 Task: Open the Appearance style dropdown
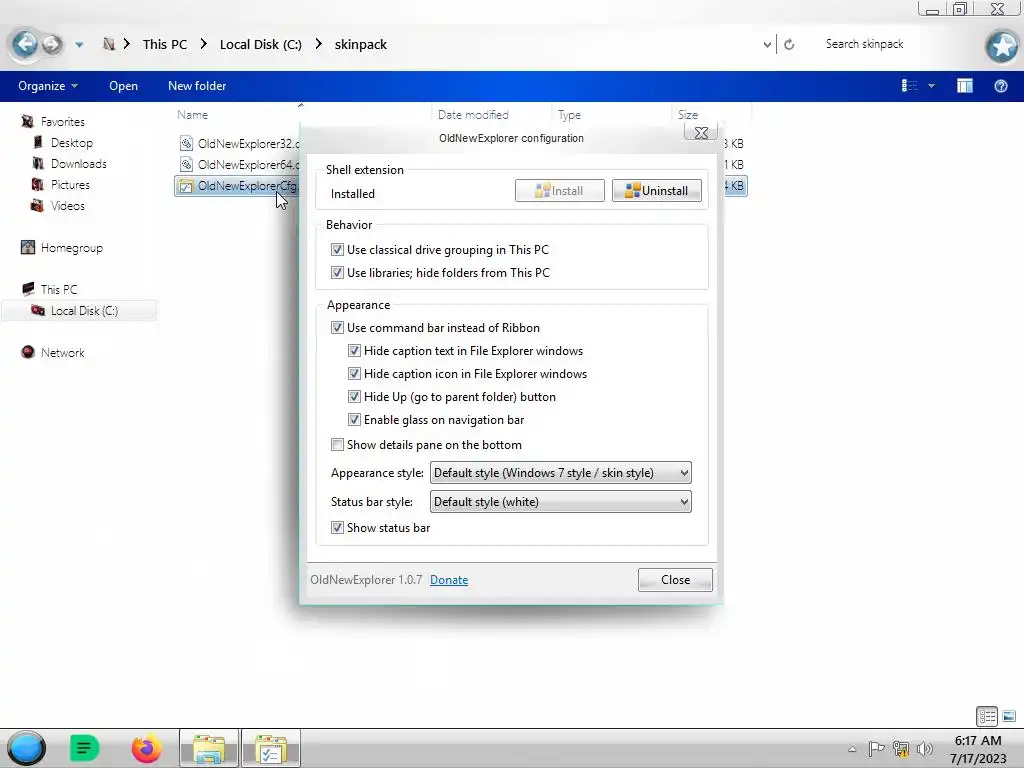pos(560,473)
